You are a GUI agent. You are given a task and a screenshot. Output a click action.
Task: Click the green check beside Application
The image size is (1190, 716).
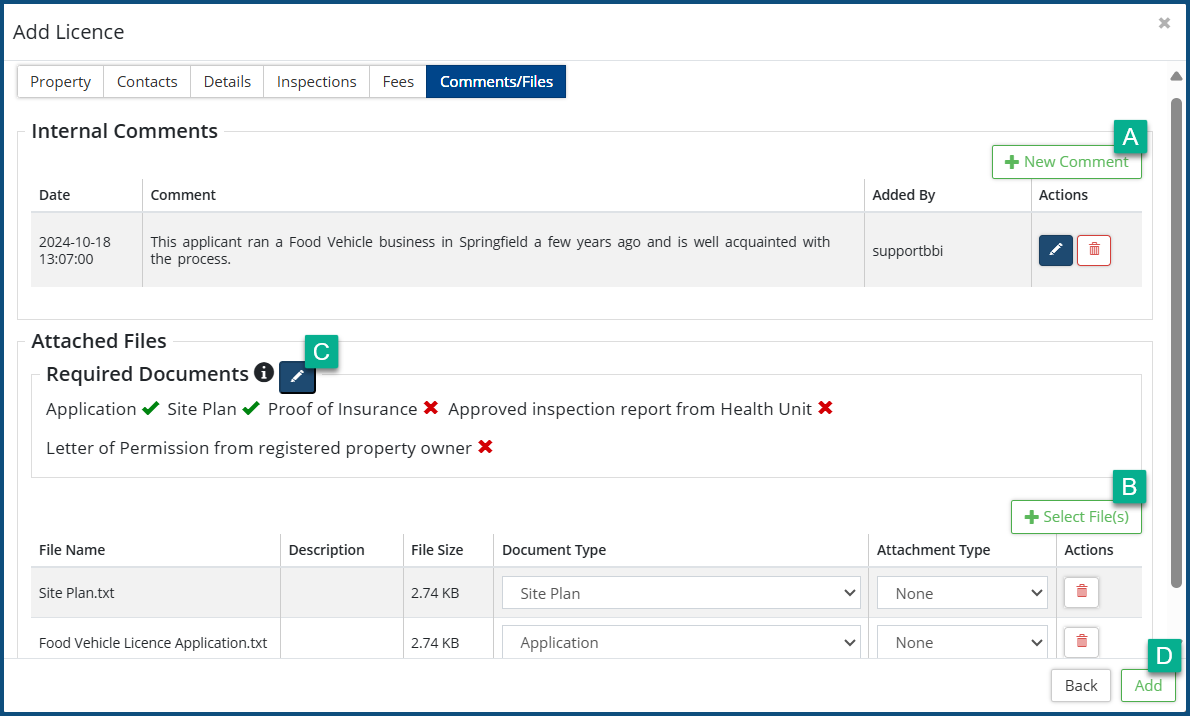click(150, 408)
